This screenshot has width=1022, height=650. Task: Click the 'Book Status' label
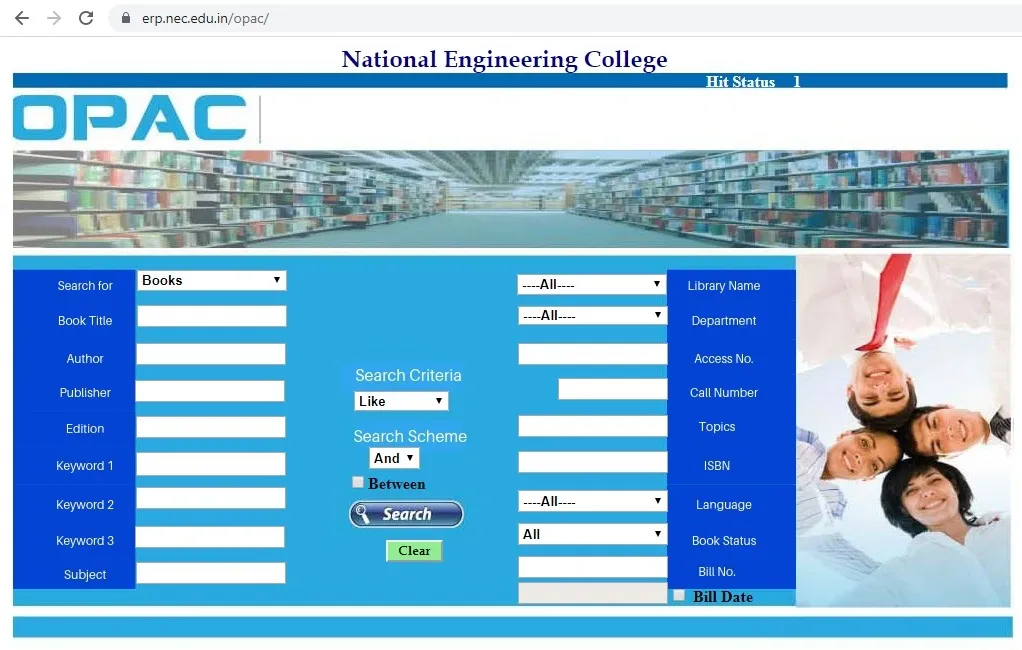tap(724, 540)
